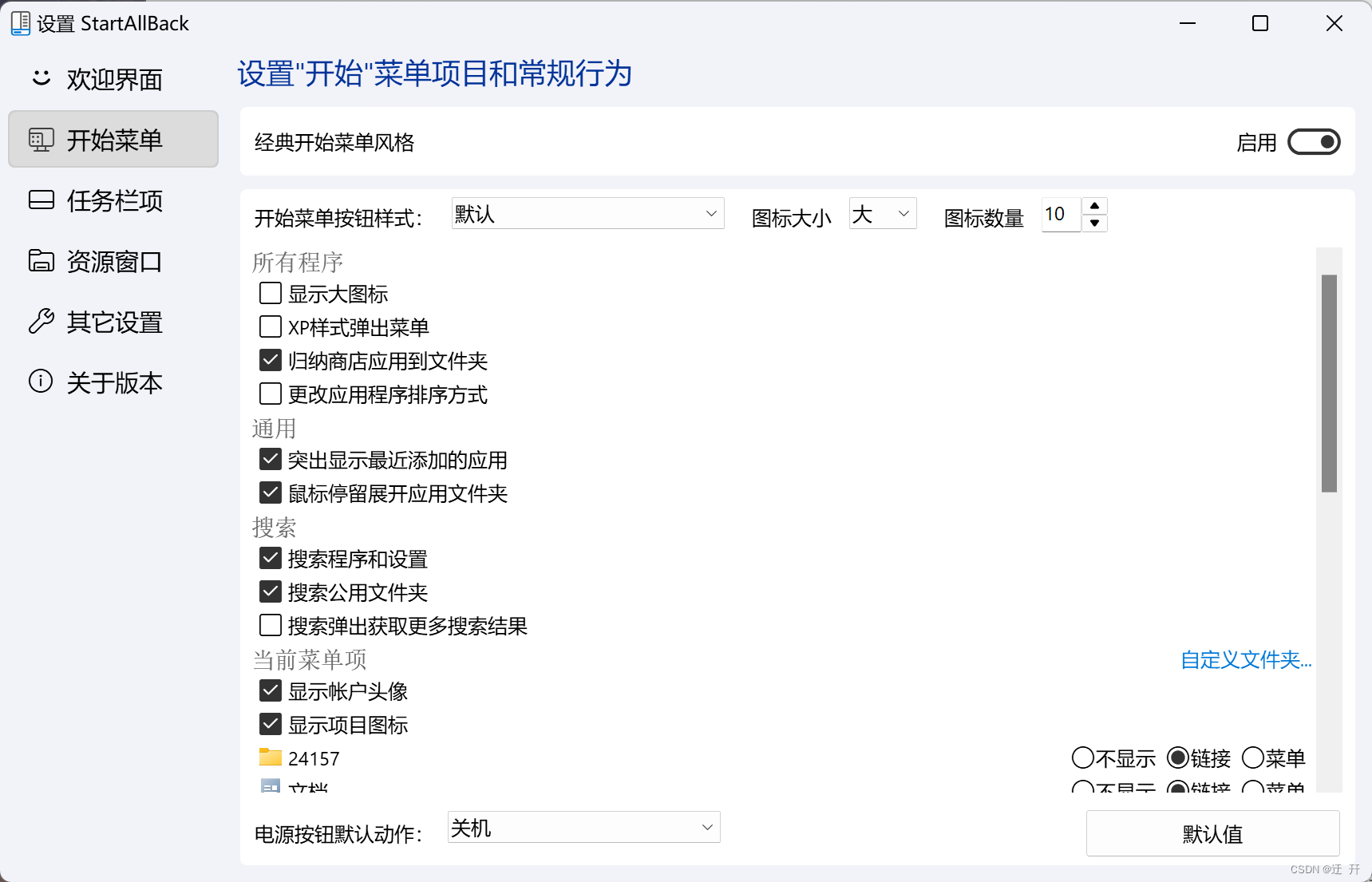Image resolution: width=1372 pixels, height=882 pixels.
Task: Click the 图标数量 number field
Action: [x=1062, y=215]
